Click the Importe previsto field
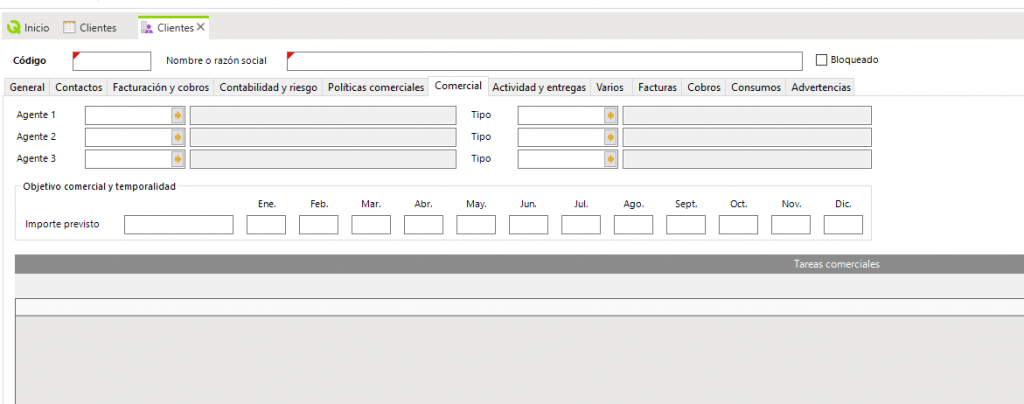The height and width of the screenshot is (404, 1024). pos(178,225)
